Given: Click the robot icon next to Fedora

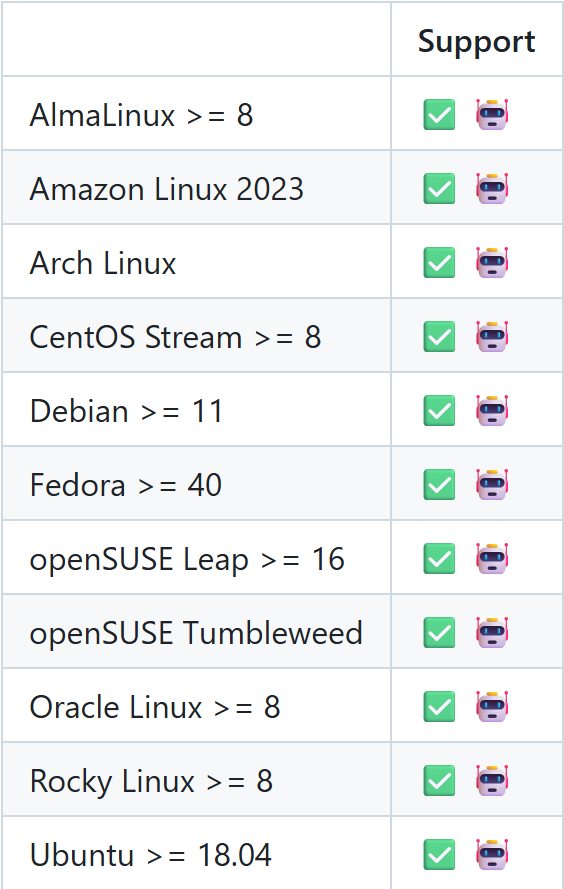Looking at the screenshot, I should coord(492,484).
